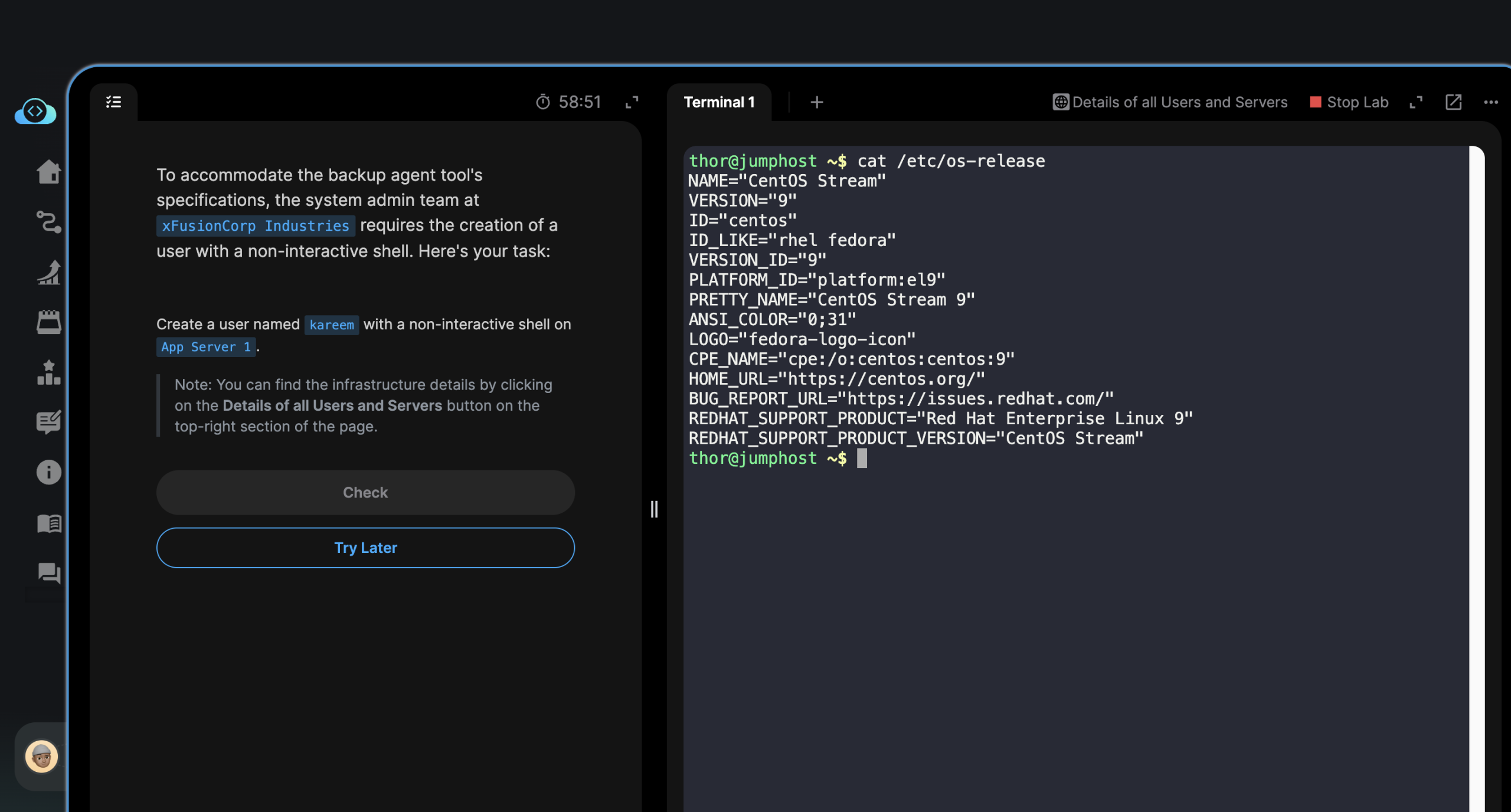Open the info circle sidebar icon

tap(48, 472)
